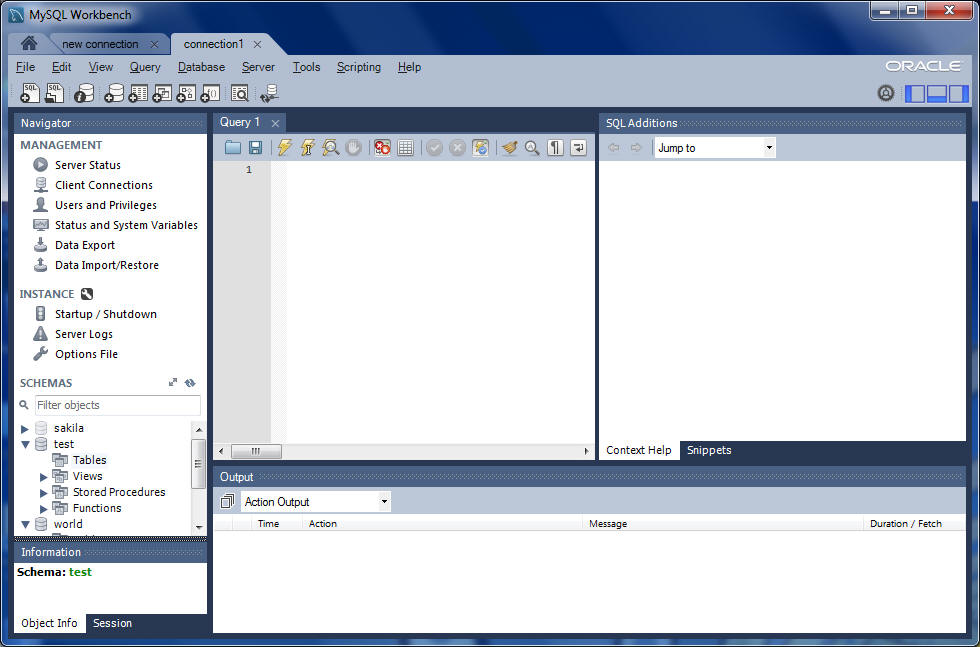Open the Scripting menu

(359, 67)
